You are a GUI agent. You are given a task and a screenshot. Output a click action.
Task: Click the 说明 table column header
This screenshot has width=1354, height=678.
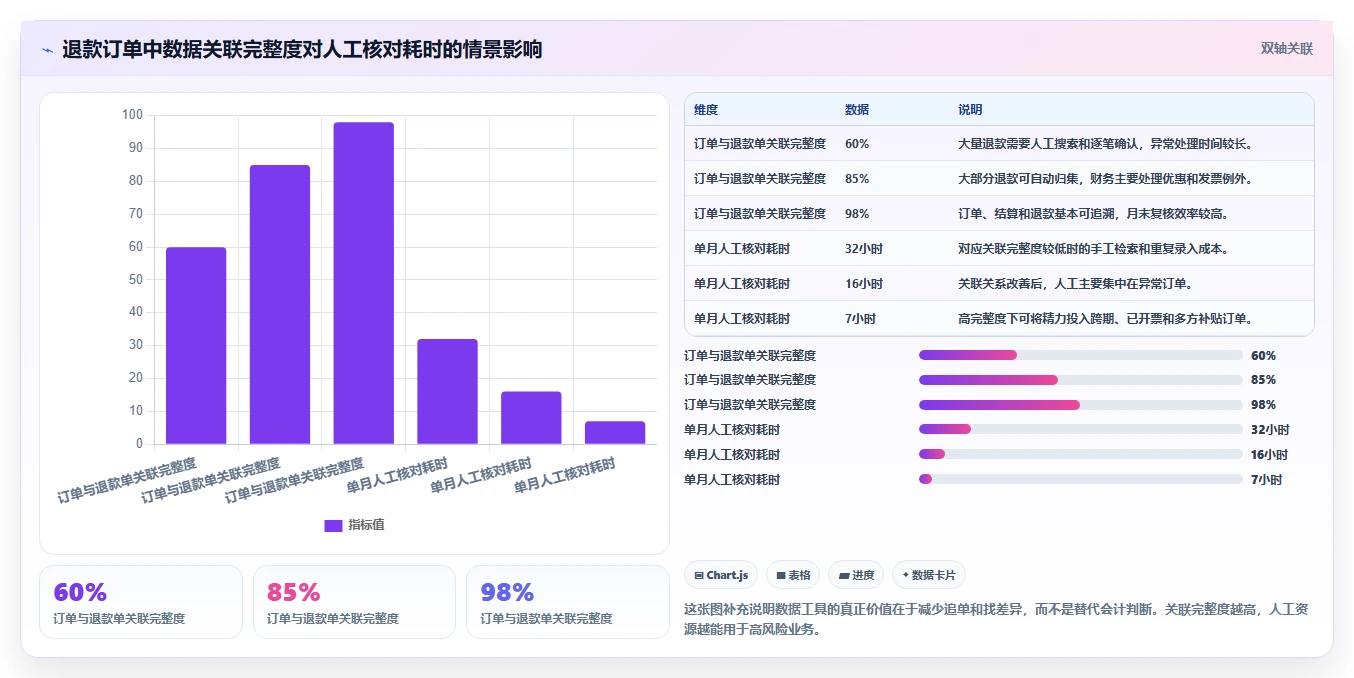[970, 110]
